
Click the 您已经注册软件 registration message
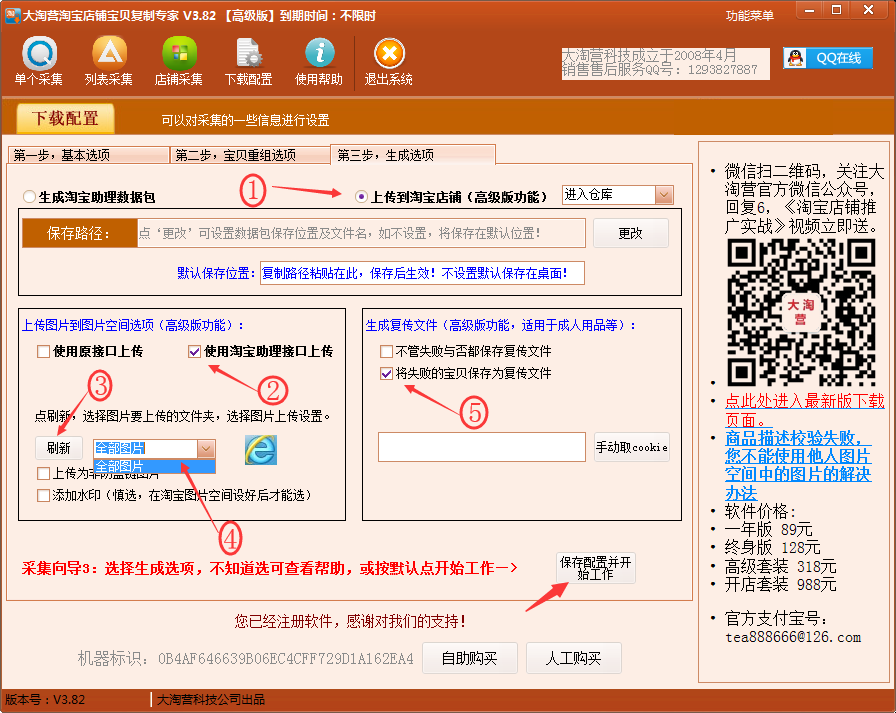click(350, 621)
